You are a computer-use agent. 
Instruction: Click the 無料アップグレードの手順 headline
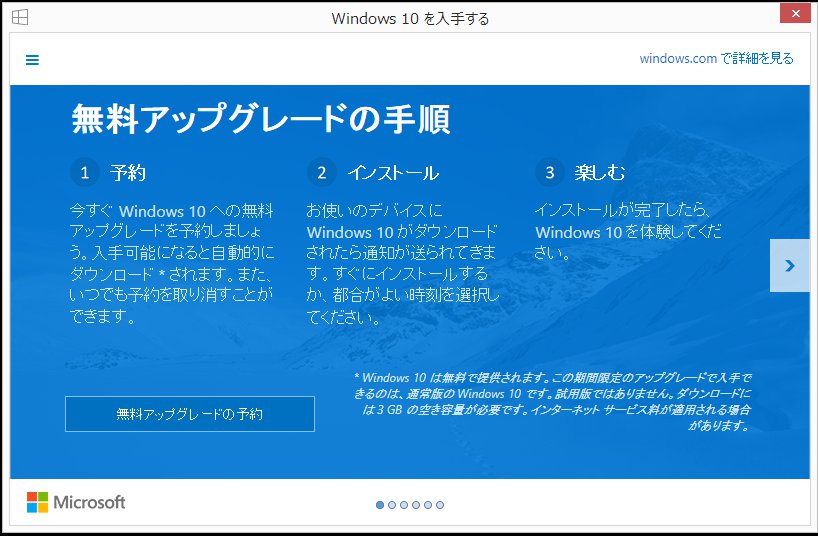click(261, 120)
